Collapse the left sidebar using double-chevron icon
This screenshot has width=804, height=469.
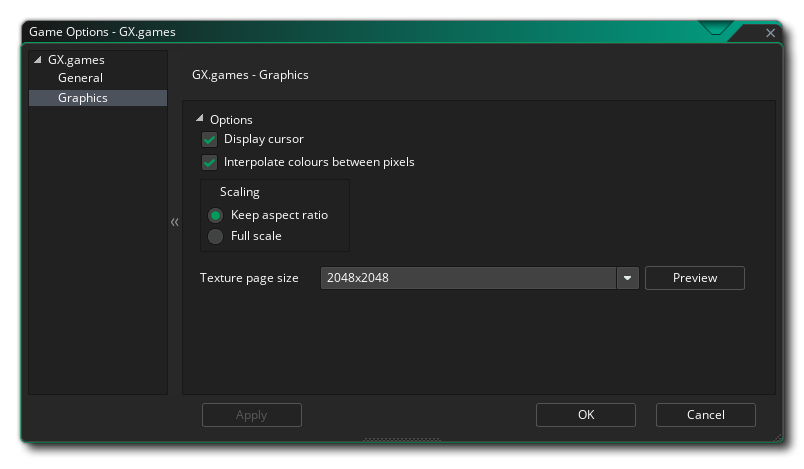tap(175, 222)
